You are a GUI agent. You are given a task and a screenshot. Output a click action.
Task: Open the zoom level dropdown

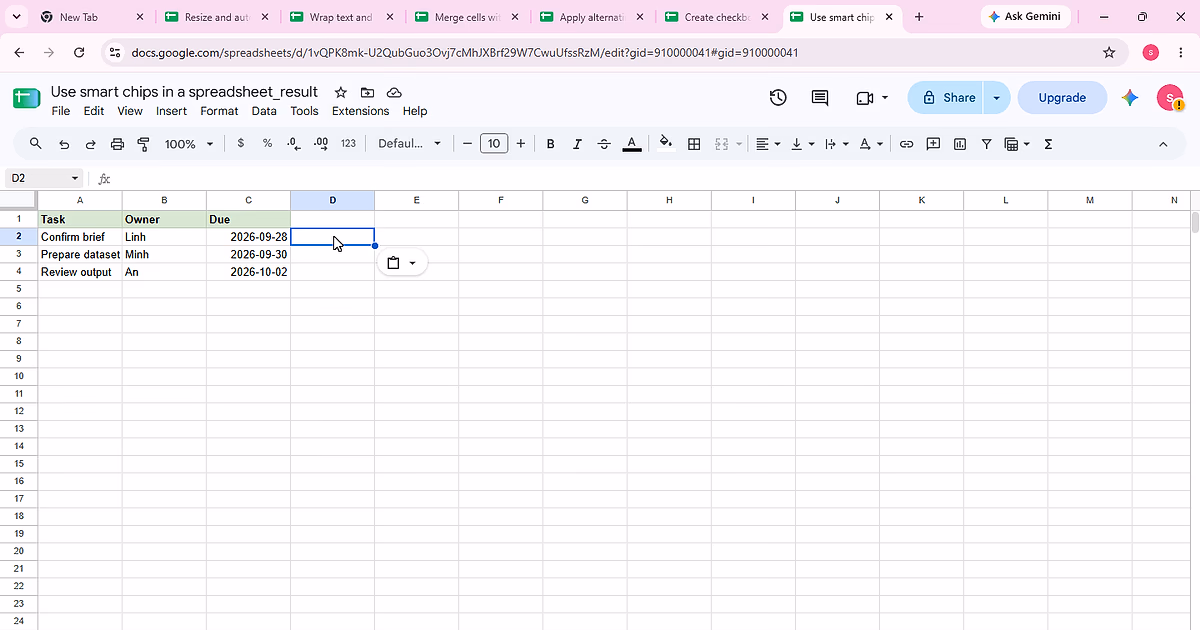click(x=189, y=144)
